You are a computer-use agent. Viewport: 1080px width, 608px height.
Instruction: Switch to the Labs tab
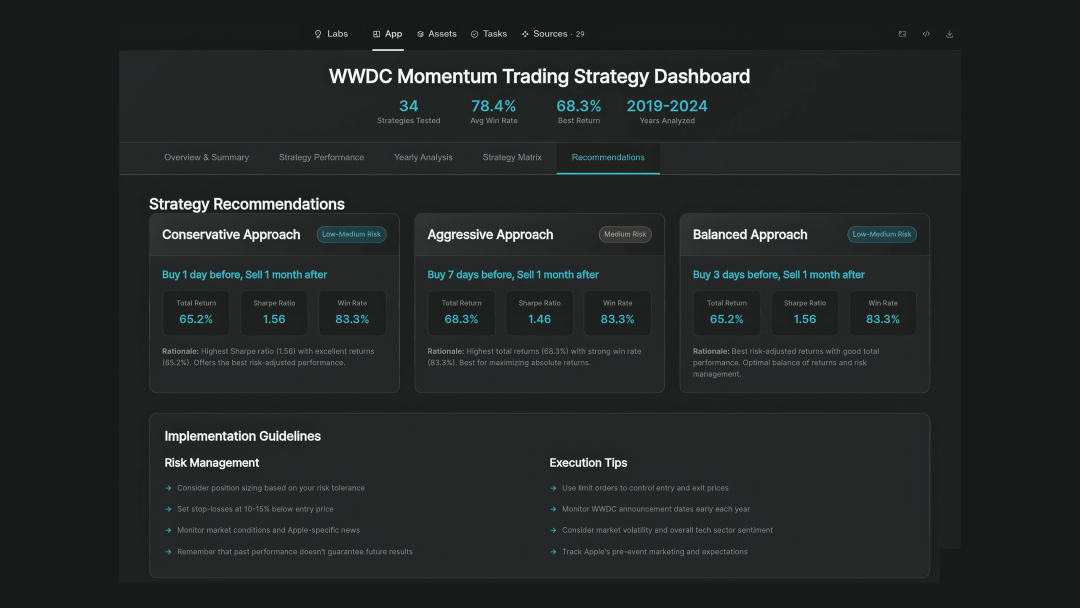[x=331, y=34]
